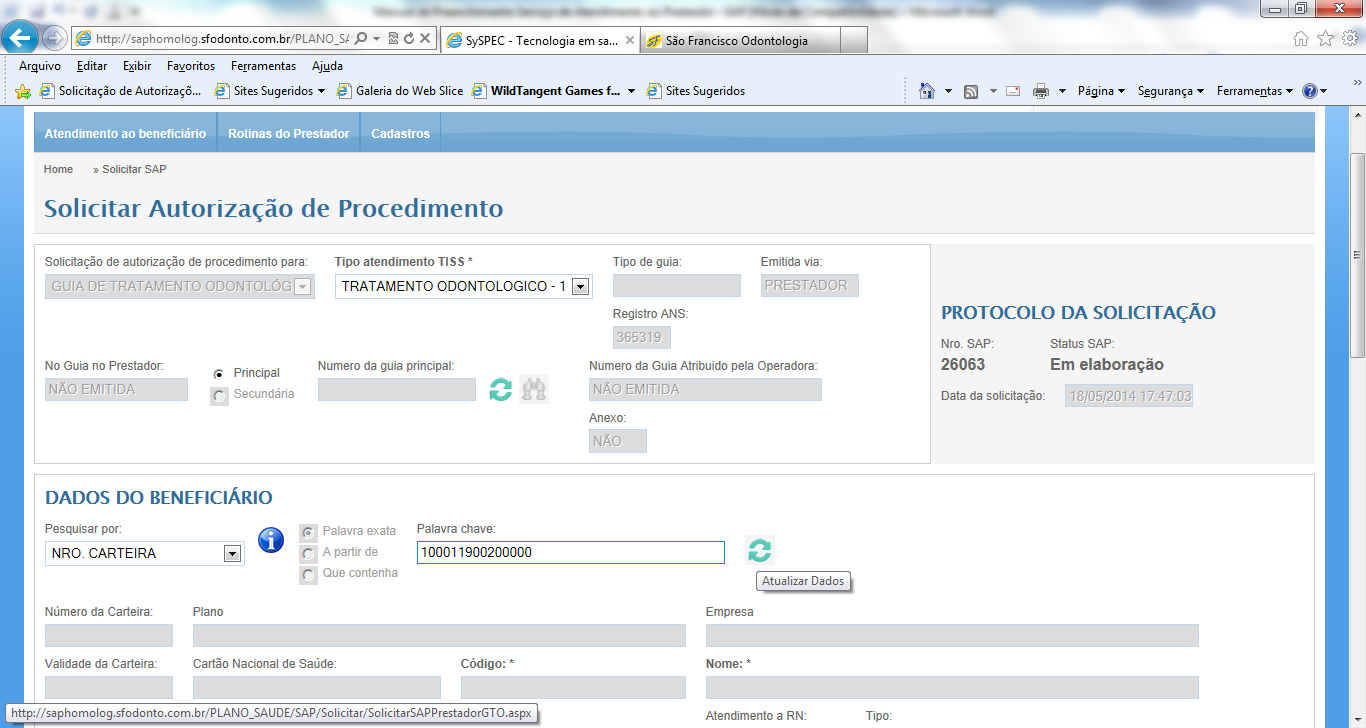Image resolution: width=1366 pixels, height=728 pixels.
Task: Click in the Palavra chave input field
Action: click(570, 553)
